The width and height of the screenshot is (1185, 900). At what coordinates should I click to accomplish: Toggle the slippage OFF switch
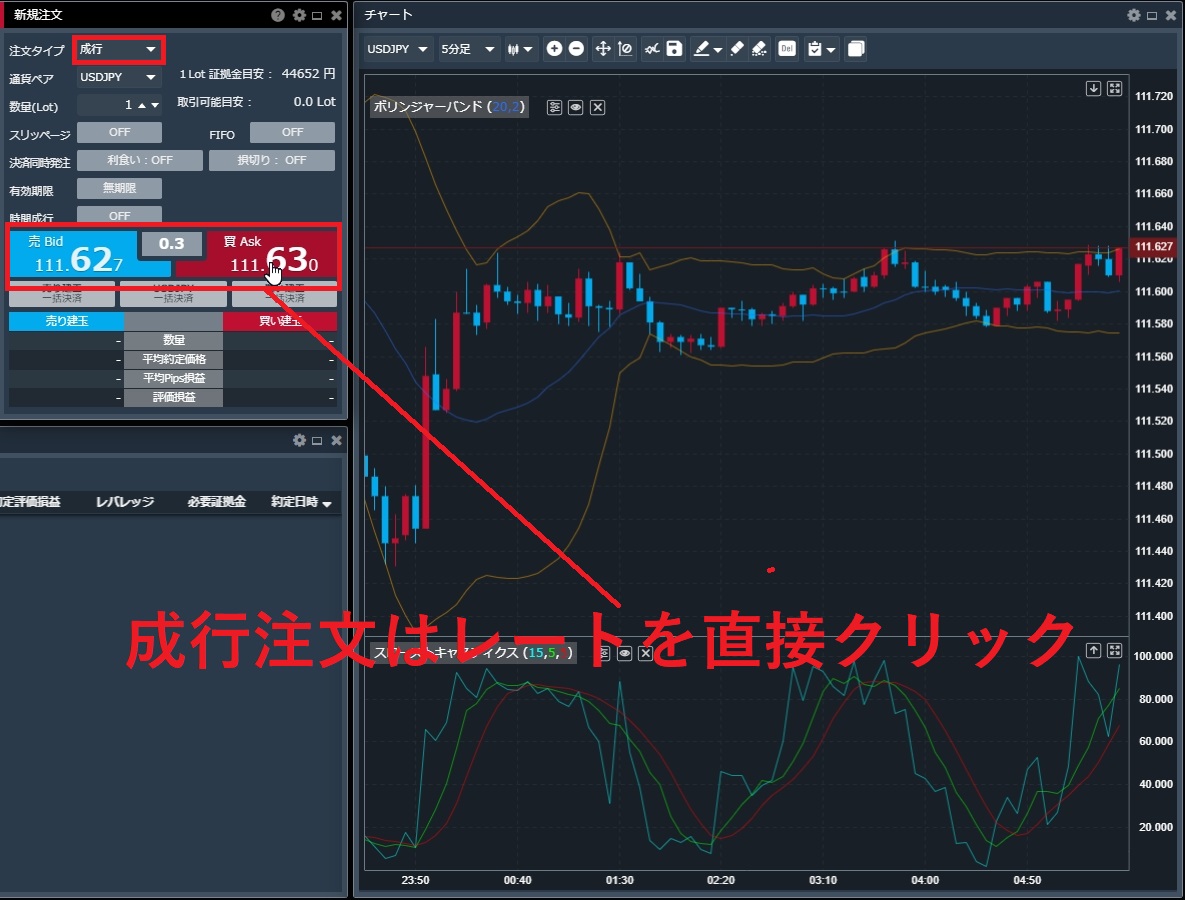pyautogui.click(x=119, y=132)
